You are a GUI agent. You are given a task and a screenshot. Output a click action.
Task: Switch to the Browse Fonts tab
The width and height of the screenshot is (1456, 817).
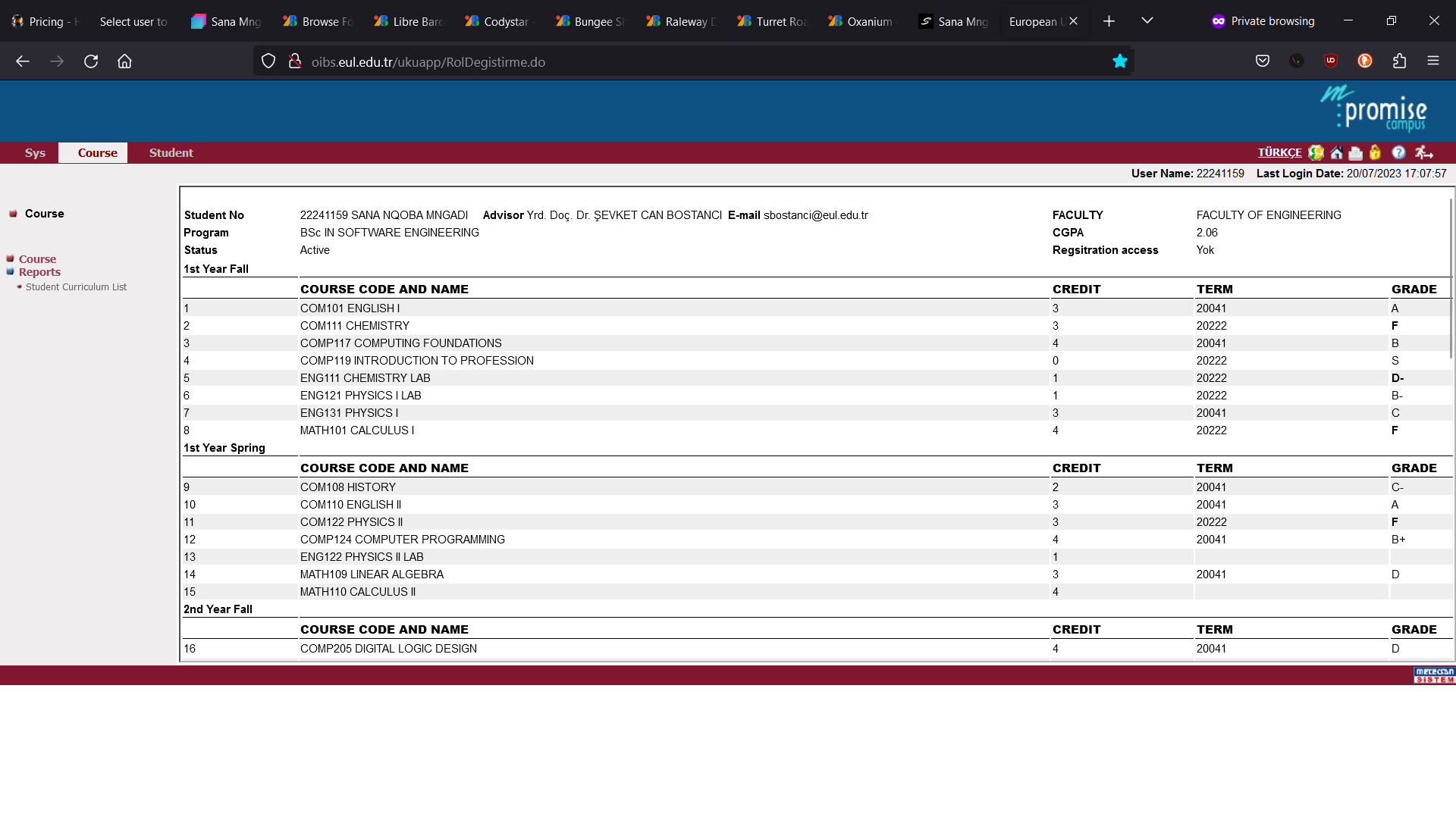318,21
